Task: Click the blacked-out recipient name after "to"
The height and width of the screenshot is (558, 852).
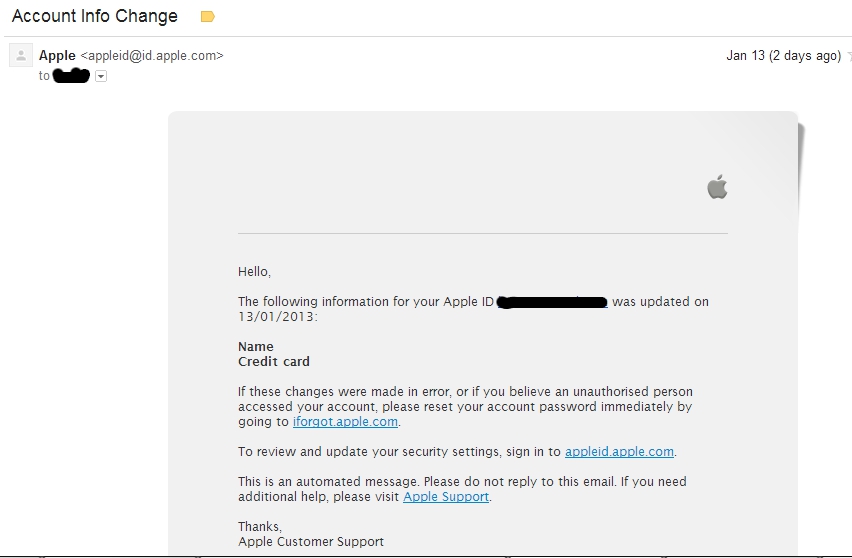Action: click(x=71, y=76)
